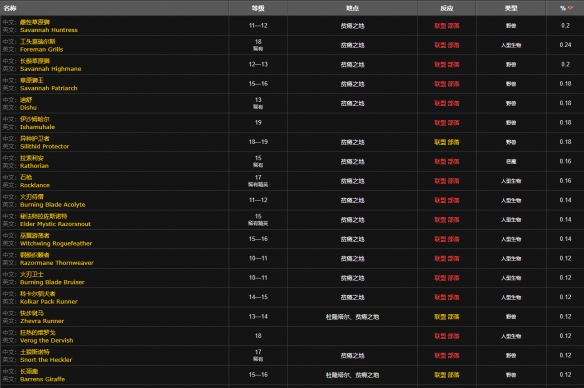Open the Rathorian entry
The width and height of the screenshot is (584, 388).
34,165
